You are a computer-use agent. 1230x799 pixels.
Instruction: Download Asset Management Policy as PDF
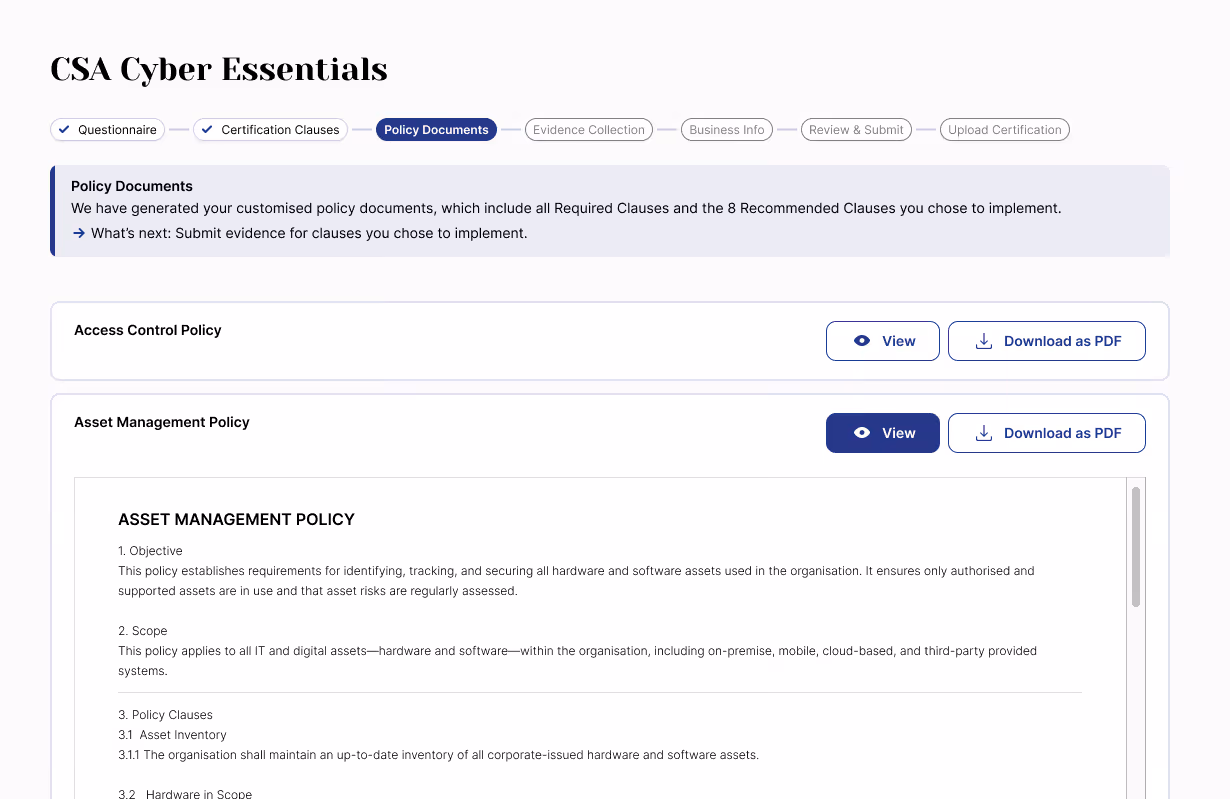(x=1047, y=433)
